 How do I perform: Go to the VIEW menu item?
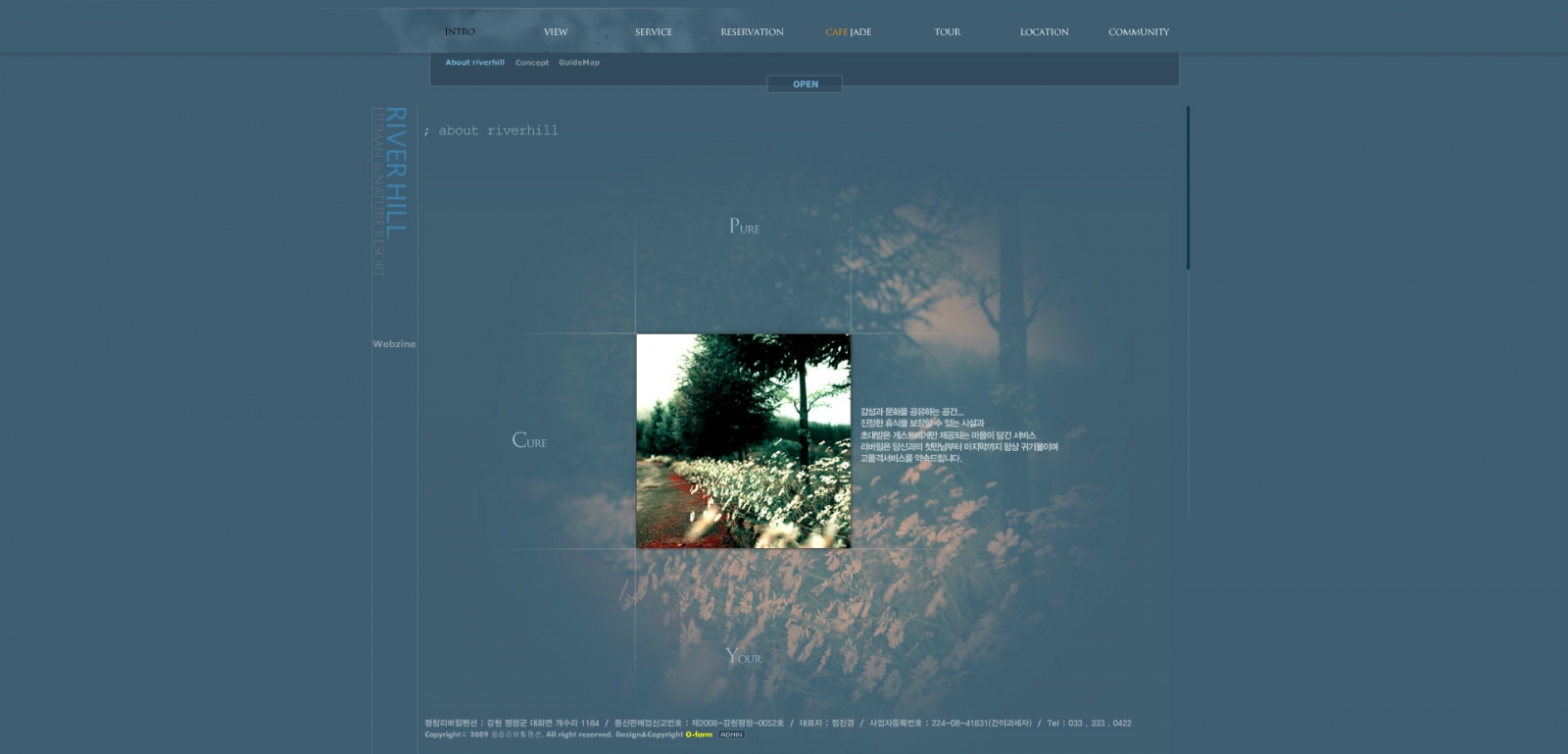(556, 32)
